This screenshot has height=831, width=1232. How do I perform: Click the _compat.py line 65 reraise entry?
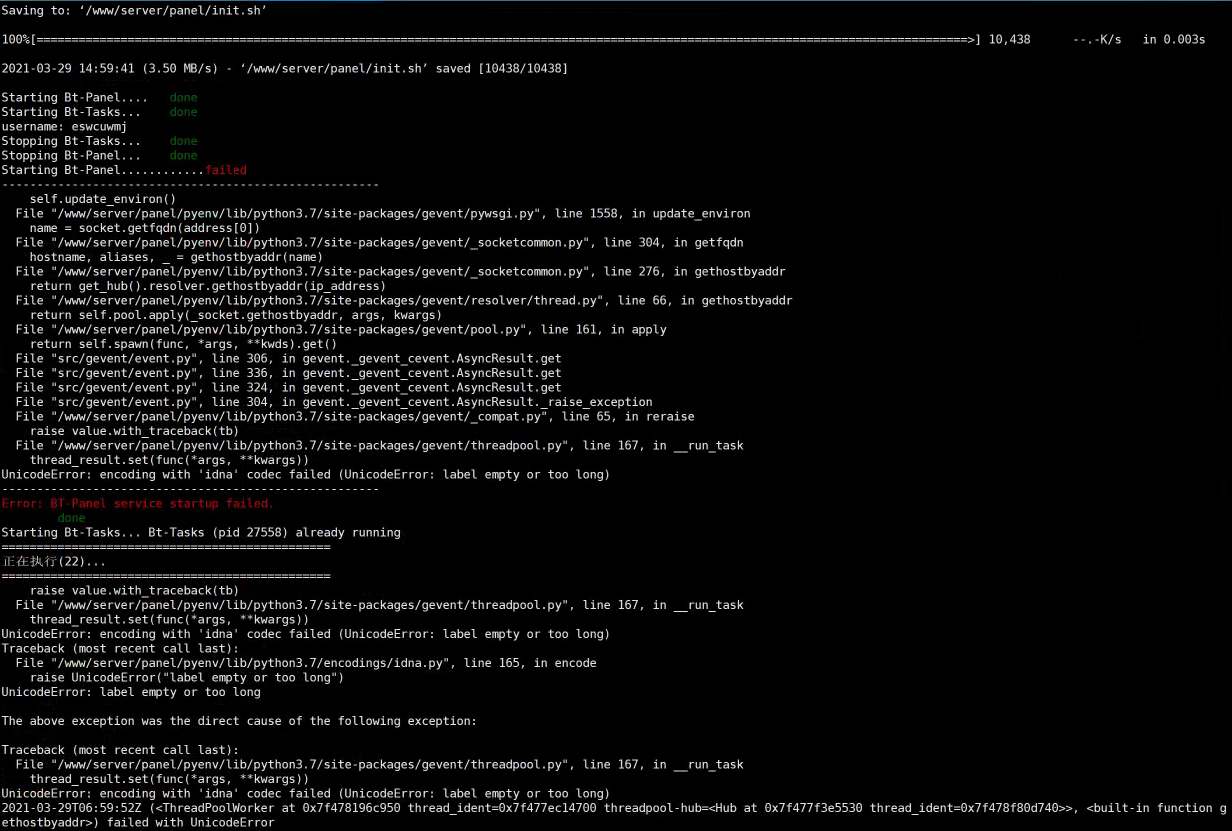(355, 417)
